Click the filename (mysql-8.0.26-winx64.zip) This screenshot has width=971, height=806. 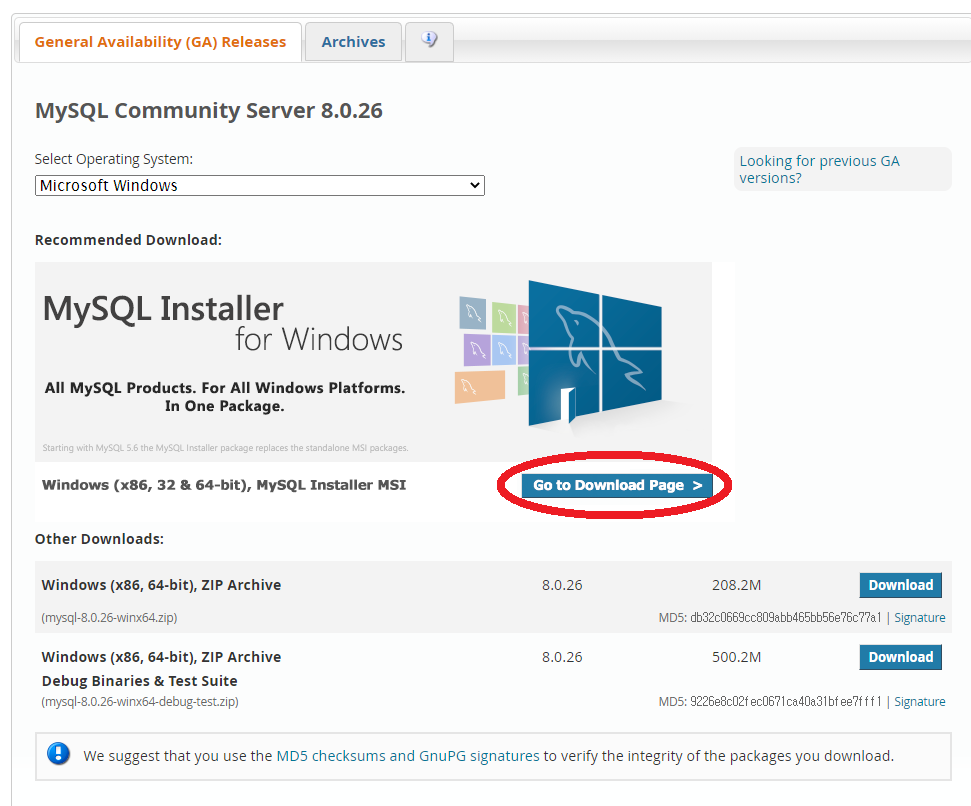point(109,618)
